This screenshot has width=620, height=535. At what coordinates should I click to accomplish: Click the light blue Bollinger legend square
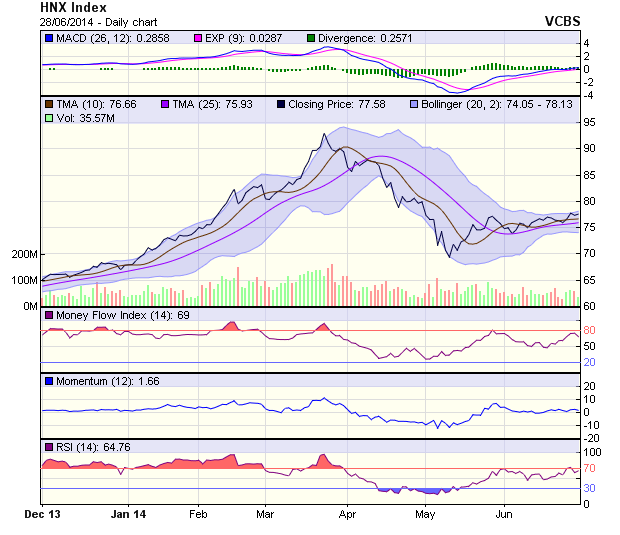click(413, 103)
